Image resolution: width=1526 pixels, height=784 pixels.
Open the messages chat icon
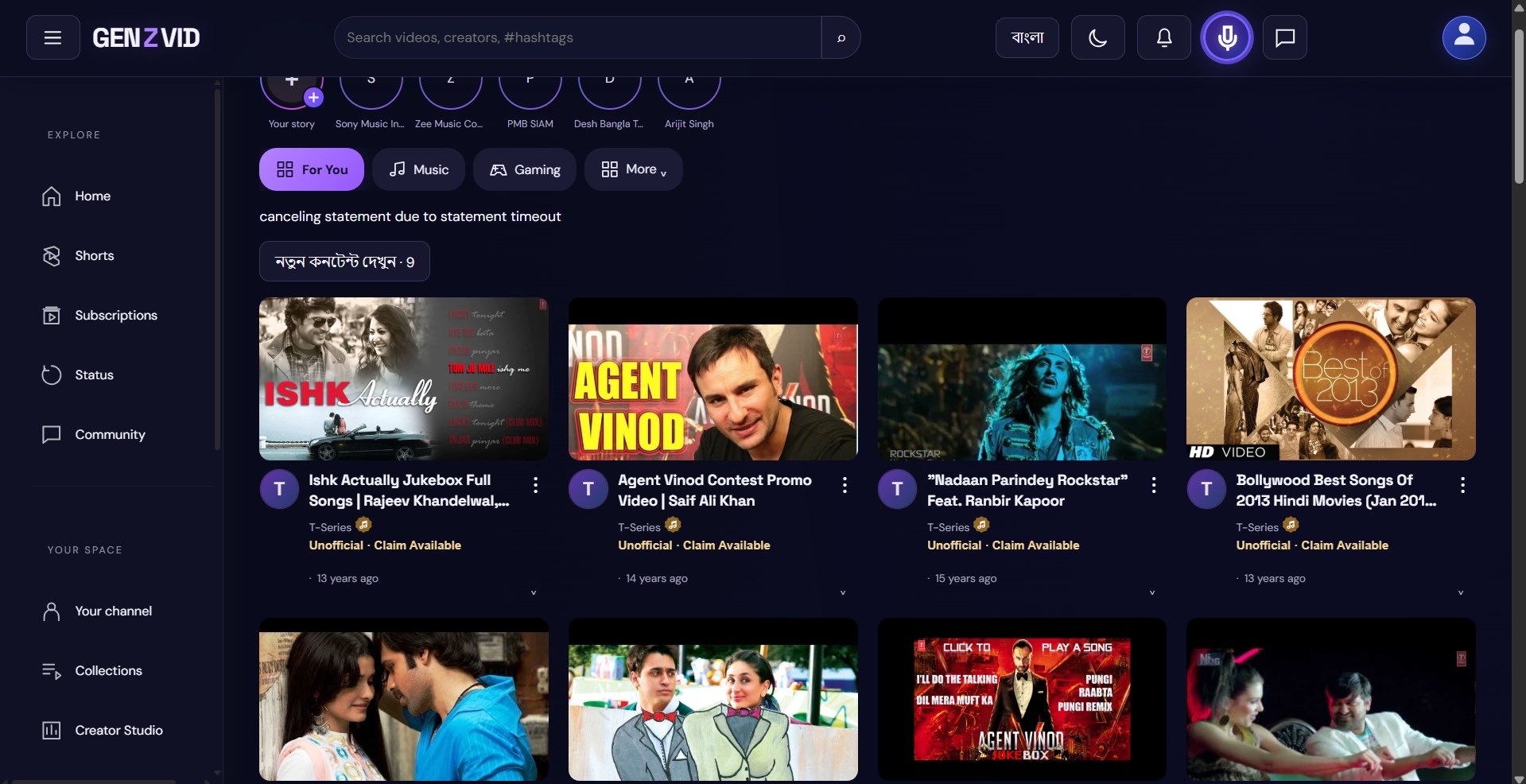pyautogui.click(x=1285, y=37)
